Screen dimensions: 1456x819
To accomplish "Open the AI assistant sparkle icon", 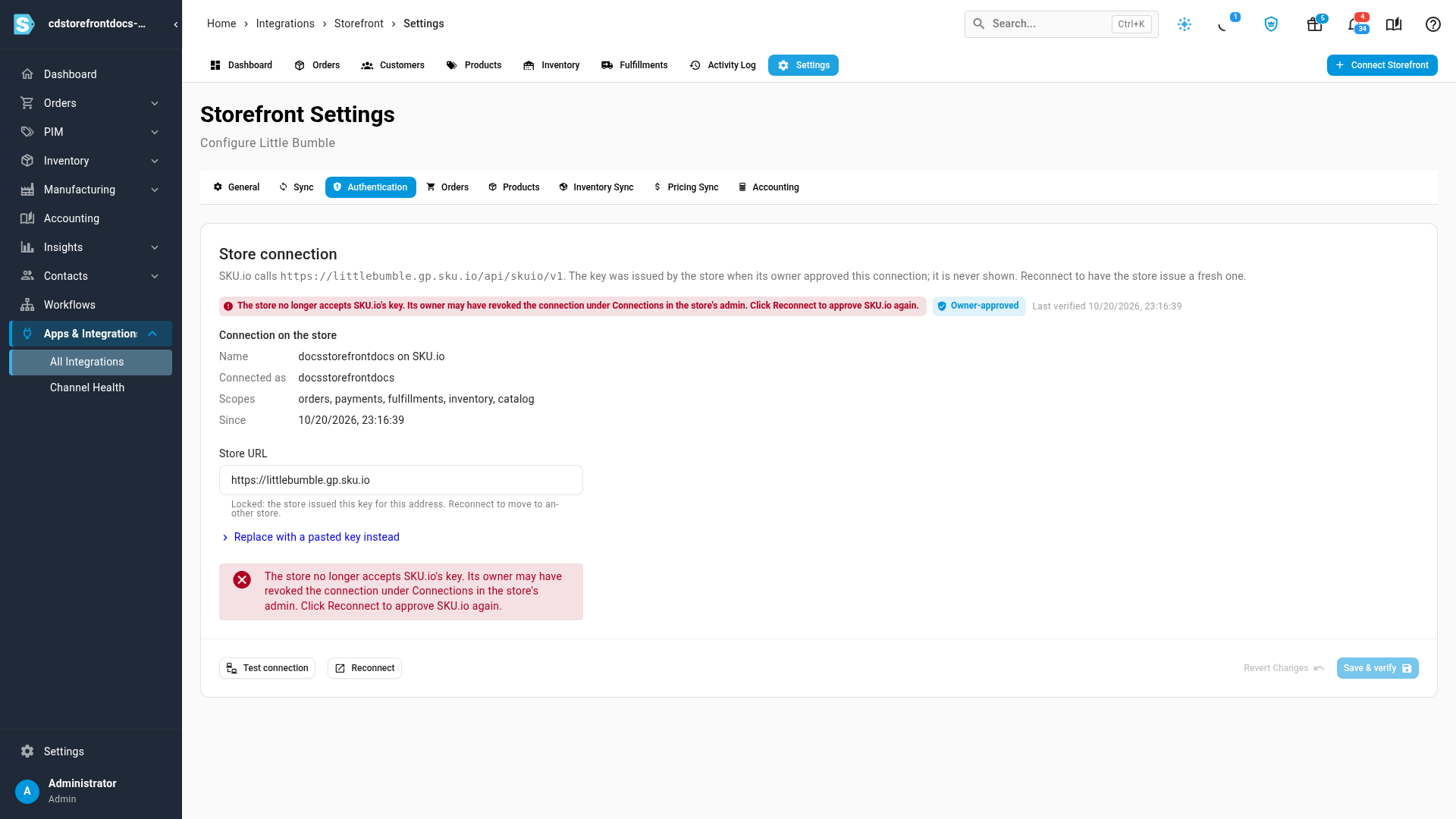I will pyautogui.click(x=1185, y=24).
